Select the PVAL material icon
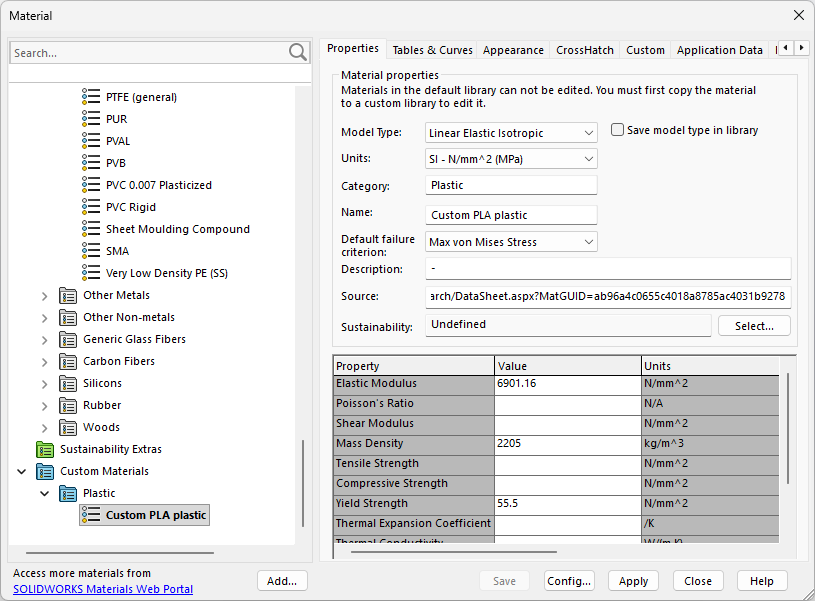815x601 pixels. click(91, 141)
